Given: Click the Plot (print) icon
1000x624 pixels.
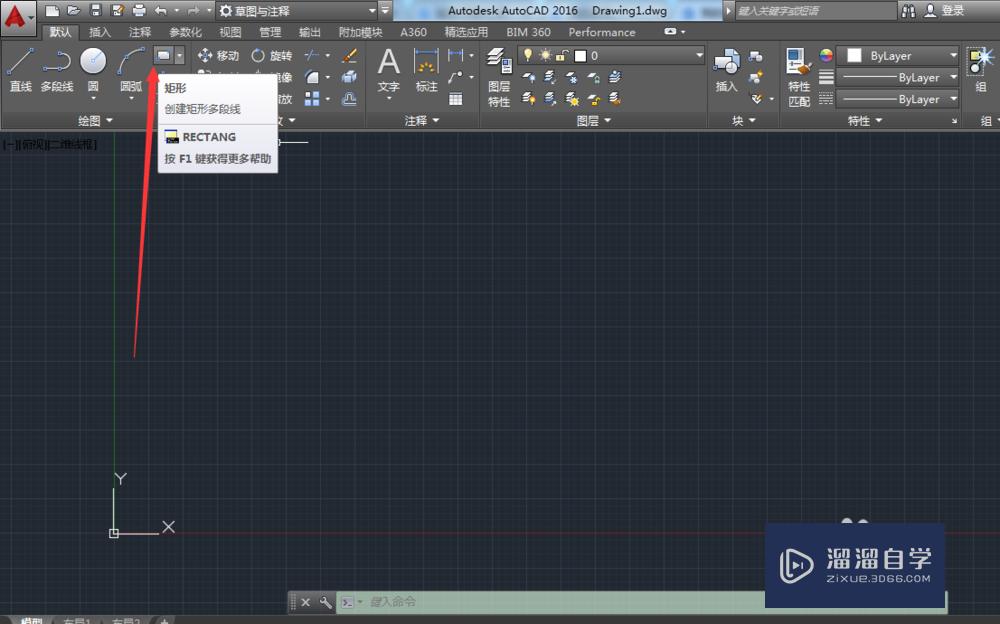Looking at the screenshot, I should tap(139, 10).
